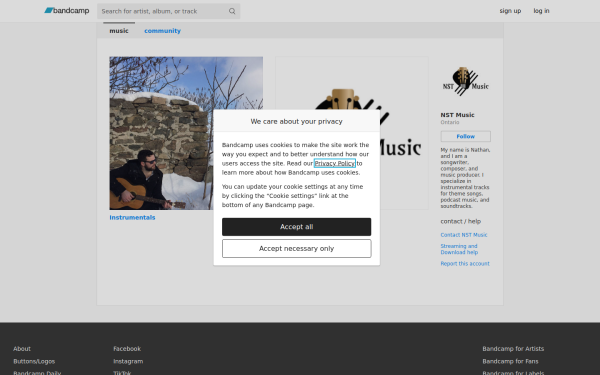
Task: Open Streaming and Download help link
Action: [x=459, y=249]
